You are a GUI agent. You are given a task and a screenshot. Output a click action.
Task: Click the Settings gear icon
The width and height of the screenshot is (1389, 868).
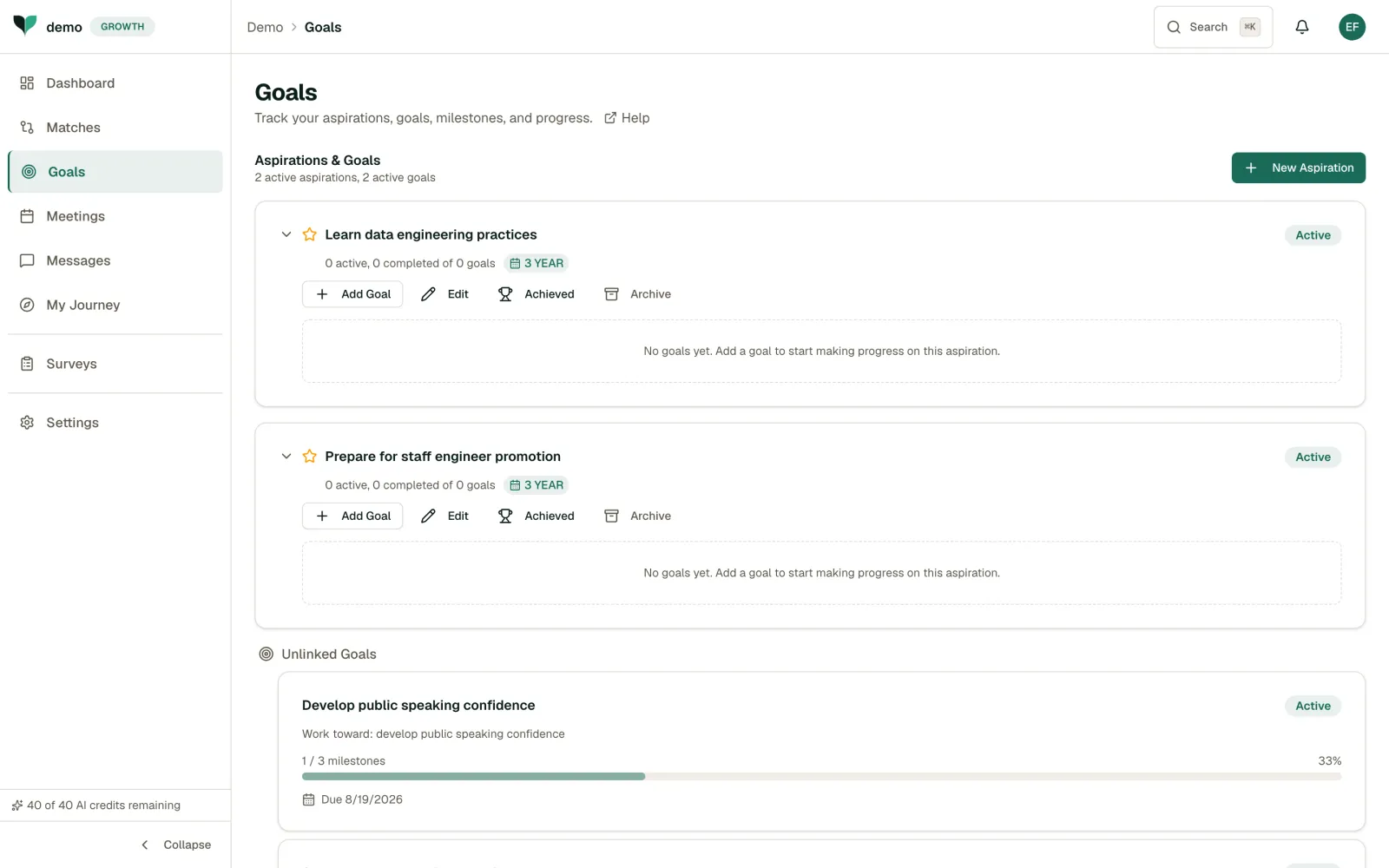pyautogui.click(x=27, y=423)
